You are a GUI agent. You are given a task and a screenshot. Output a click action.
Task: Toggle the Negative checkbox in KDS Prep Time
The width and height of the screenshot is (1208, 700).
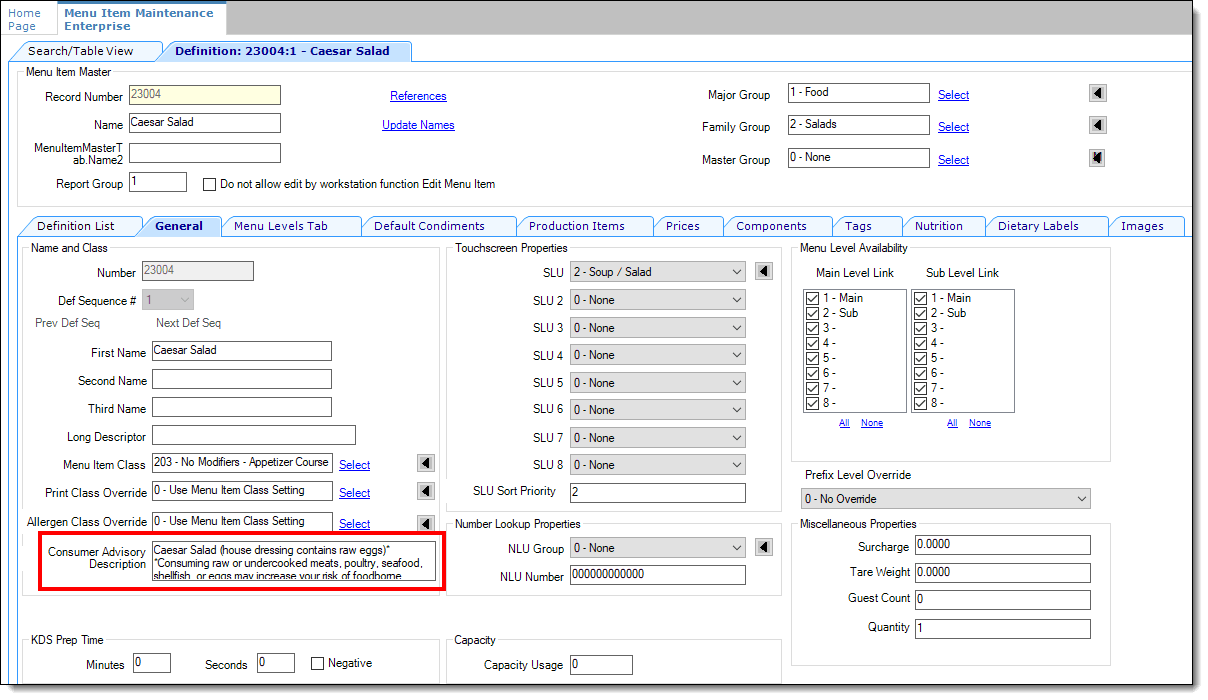pos(317,663)
